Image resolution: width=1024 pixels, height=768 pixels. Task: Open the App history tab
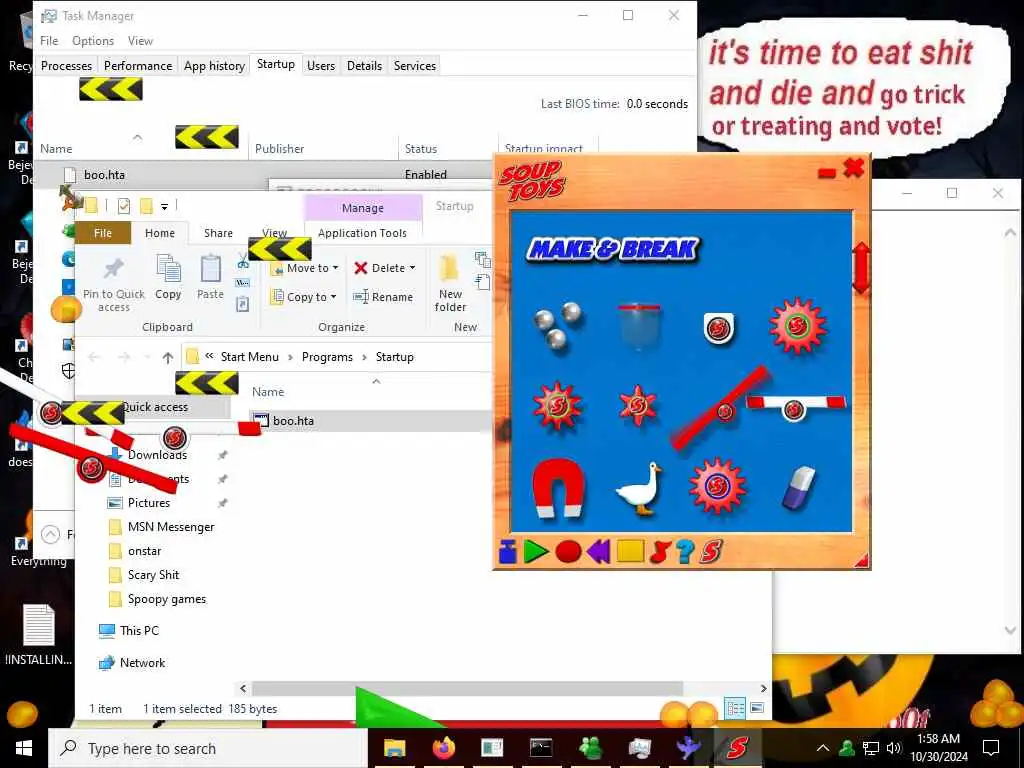[x=214, y=65]
